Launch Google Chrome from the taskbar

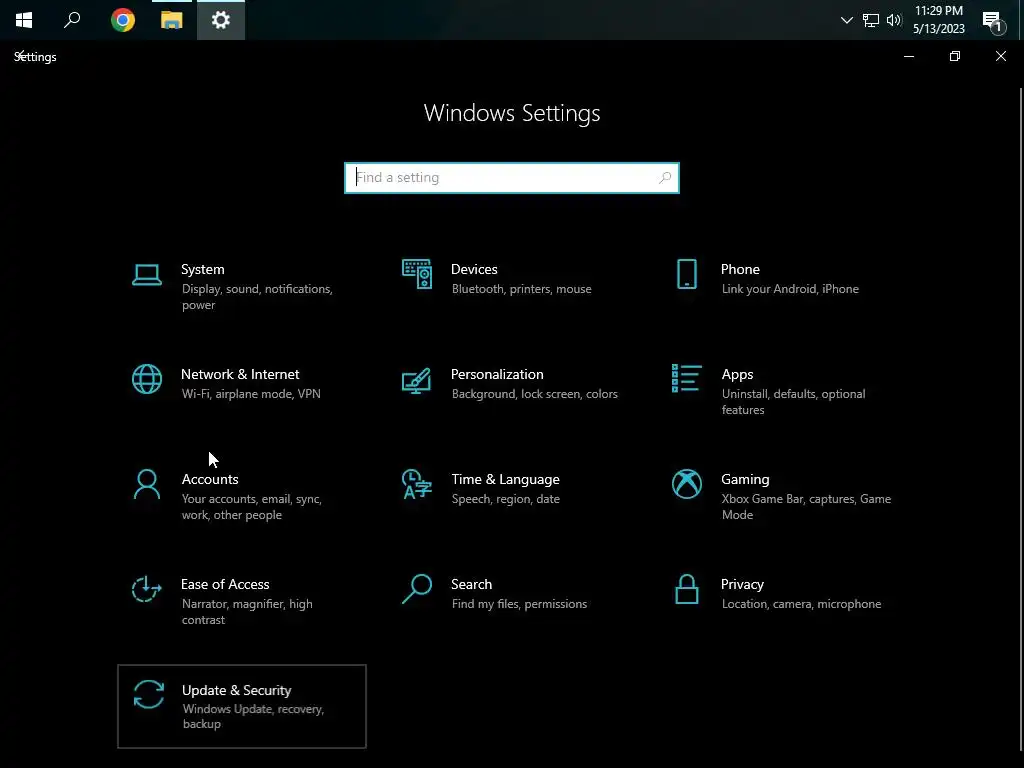point(123,20)
